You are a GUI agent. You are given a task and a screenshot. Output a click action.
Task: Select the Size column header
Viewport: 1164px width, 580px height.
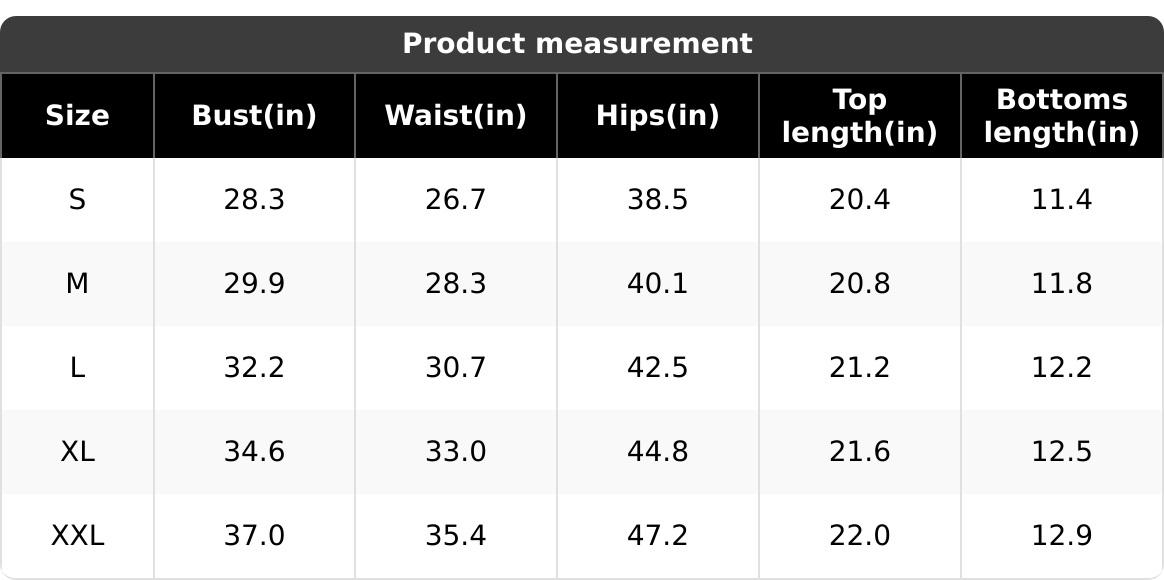point(77,116)
